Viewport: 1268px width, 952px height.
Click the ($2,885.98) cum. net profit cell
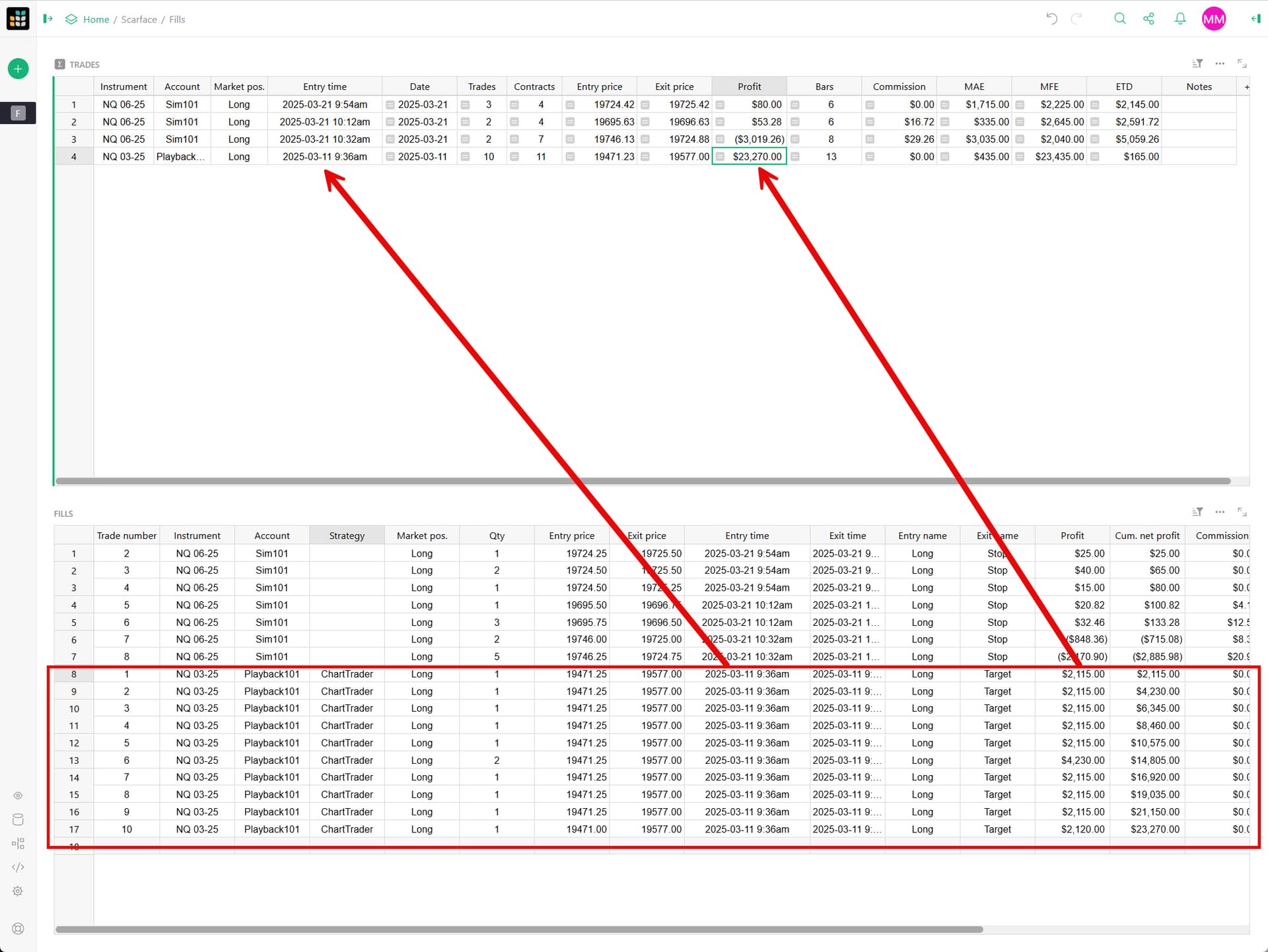(1147, 656)
